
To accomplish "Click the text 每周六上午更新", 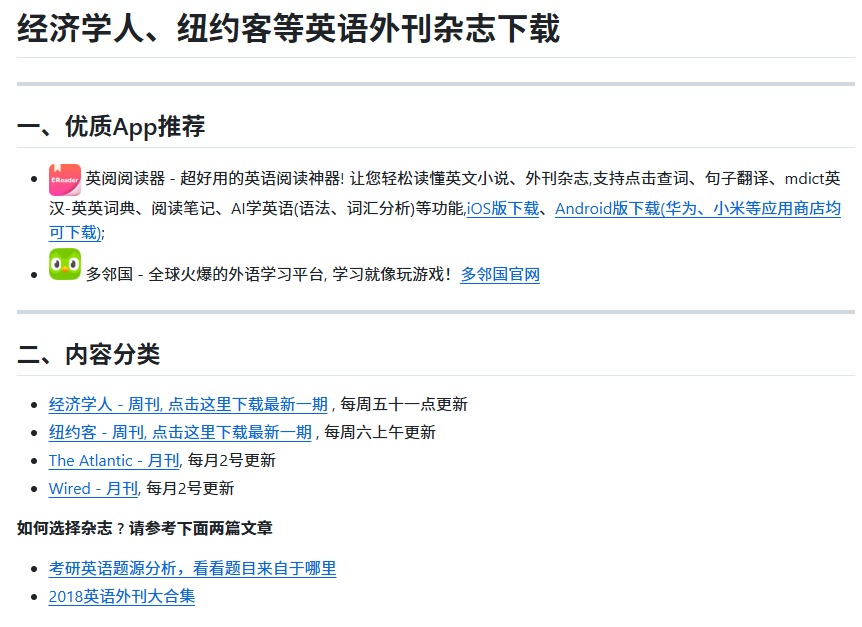I will [x=380, y=432].
